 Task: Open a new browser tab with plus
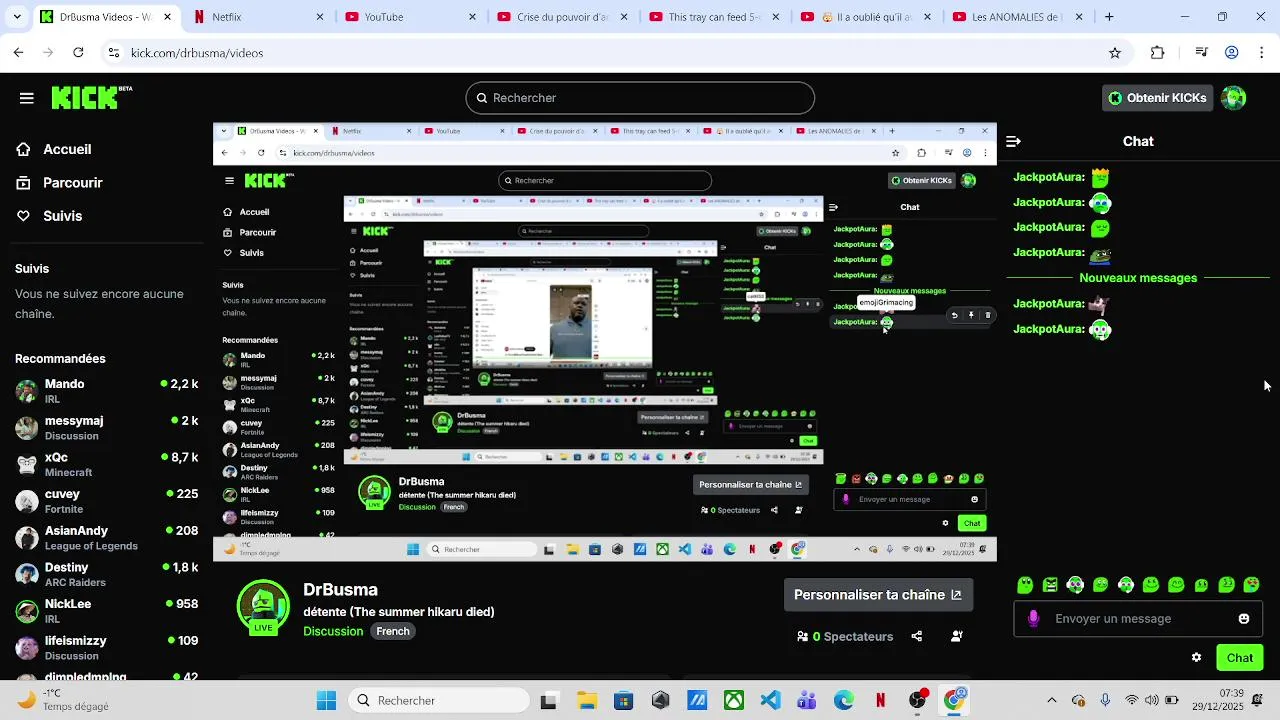click(1109, 17)
